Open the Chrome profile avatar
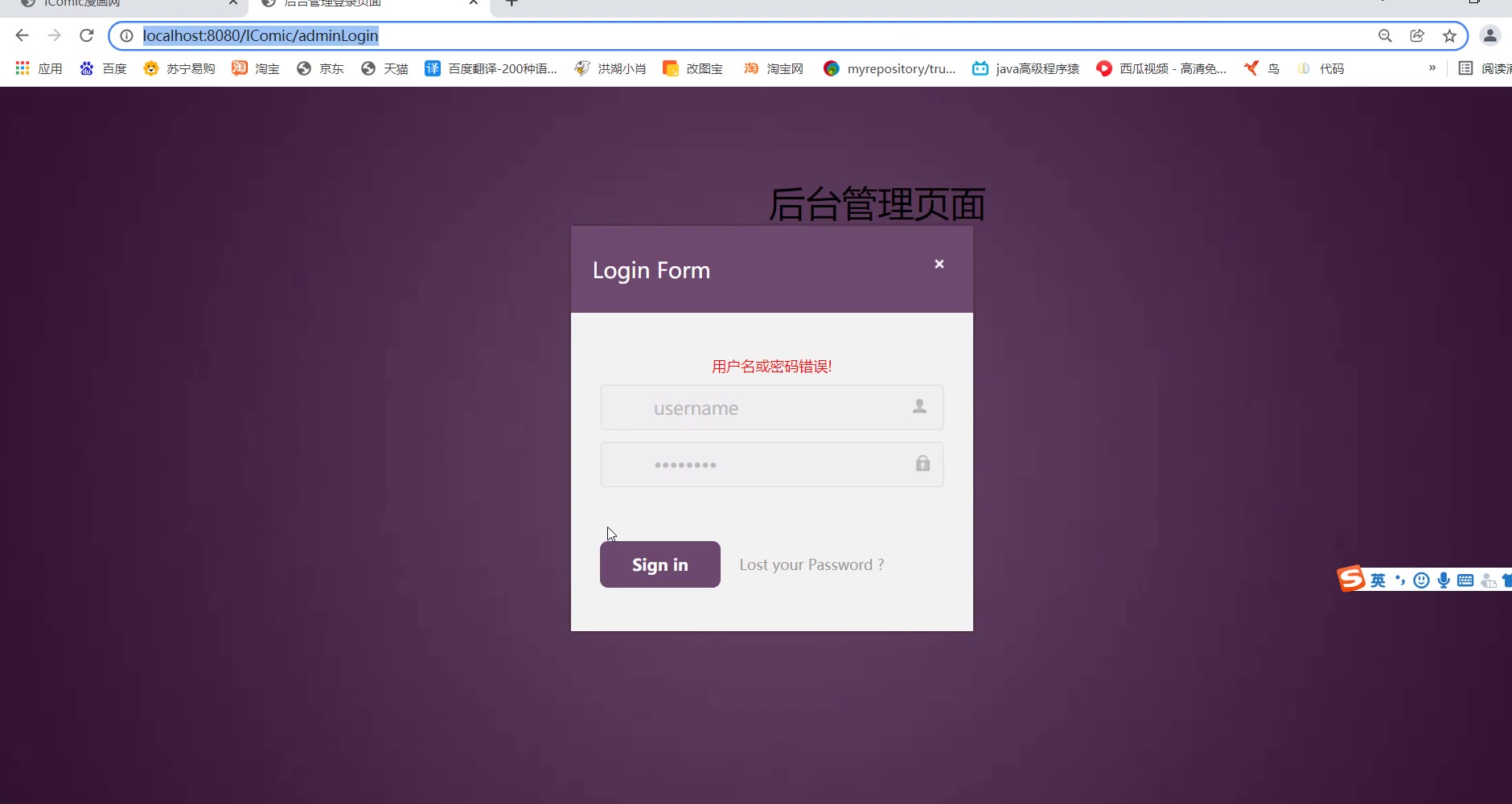This screenshot has width=1512, height=804. tap(1490, 35)
